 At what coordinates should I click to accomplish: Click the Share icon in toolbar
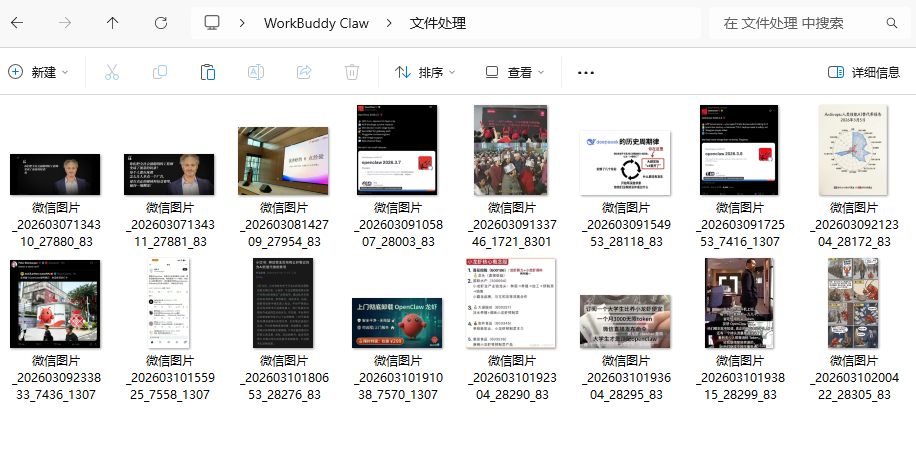click(304, 72)
